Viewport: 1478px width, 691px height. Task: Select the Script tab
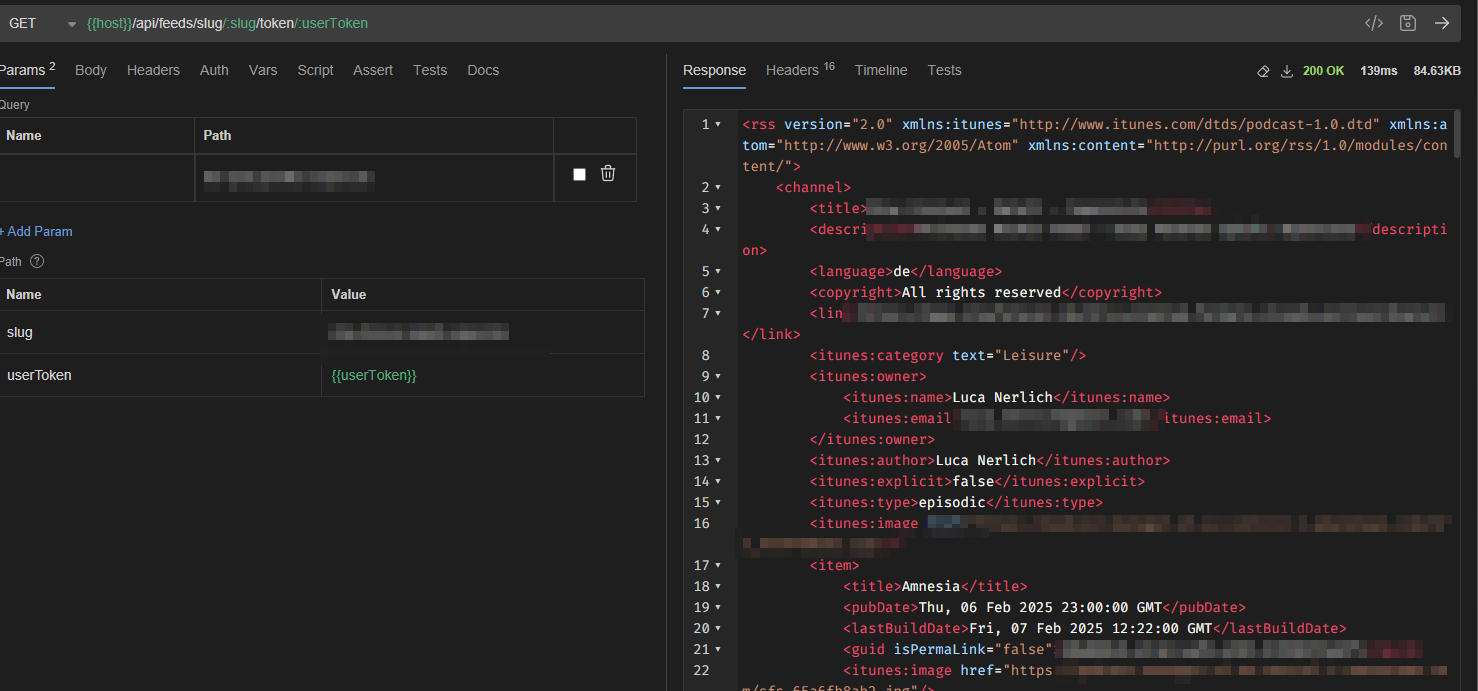pos(315,70)
